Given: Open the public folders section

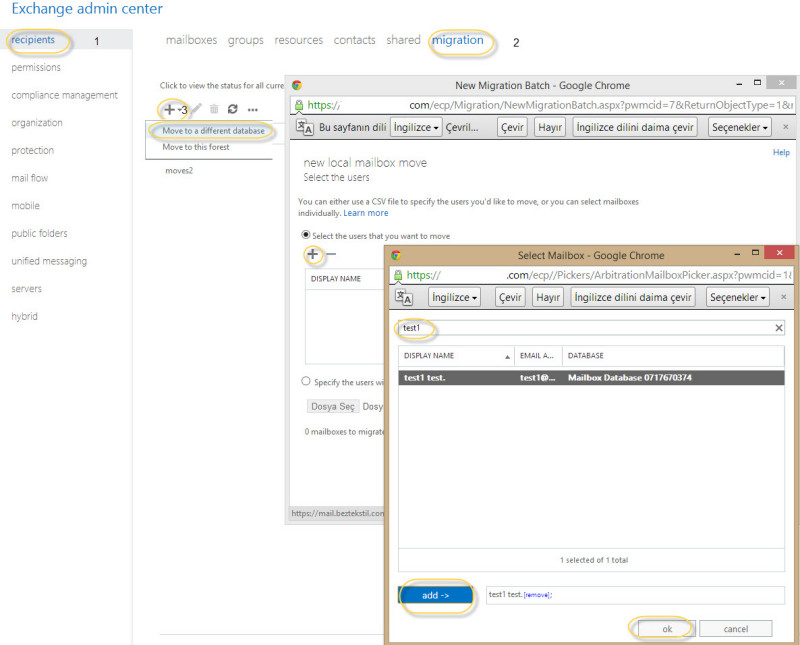Looking at the screenshot, I should pos(39,233).
